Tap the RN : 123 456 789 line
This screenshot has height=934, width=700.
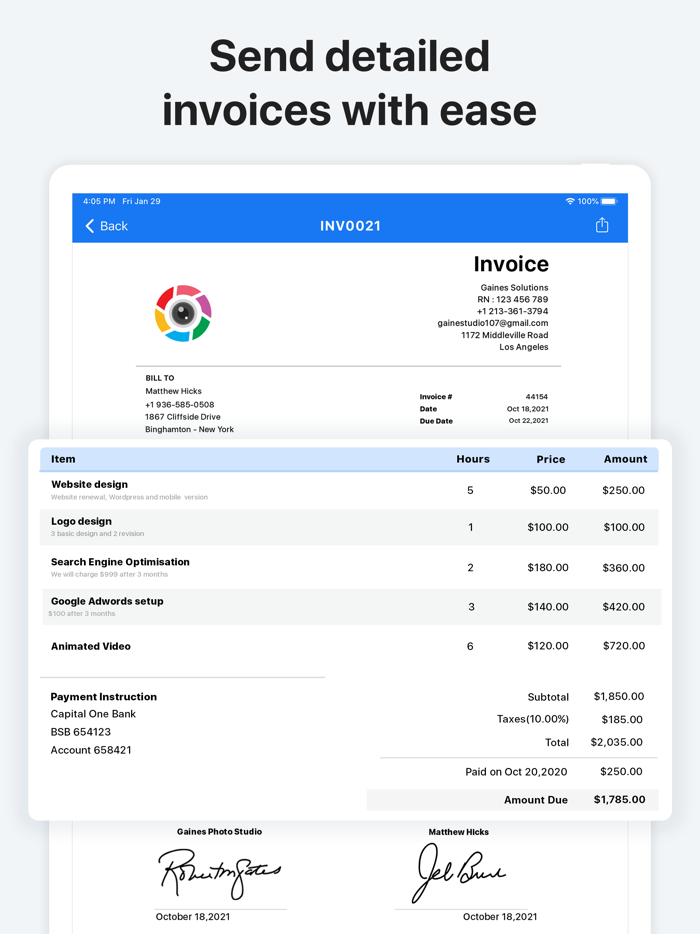point(512,299)
